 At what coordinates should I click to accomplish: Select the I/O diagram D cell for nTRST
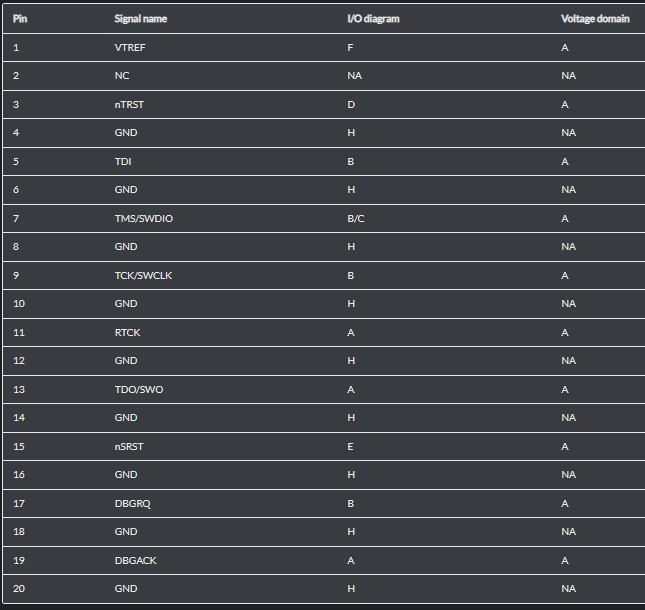pyautogui.click(x=350, y=104)
